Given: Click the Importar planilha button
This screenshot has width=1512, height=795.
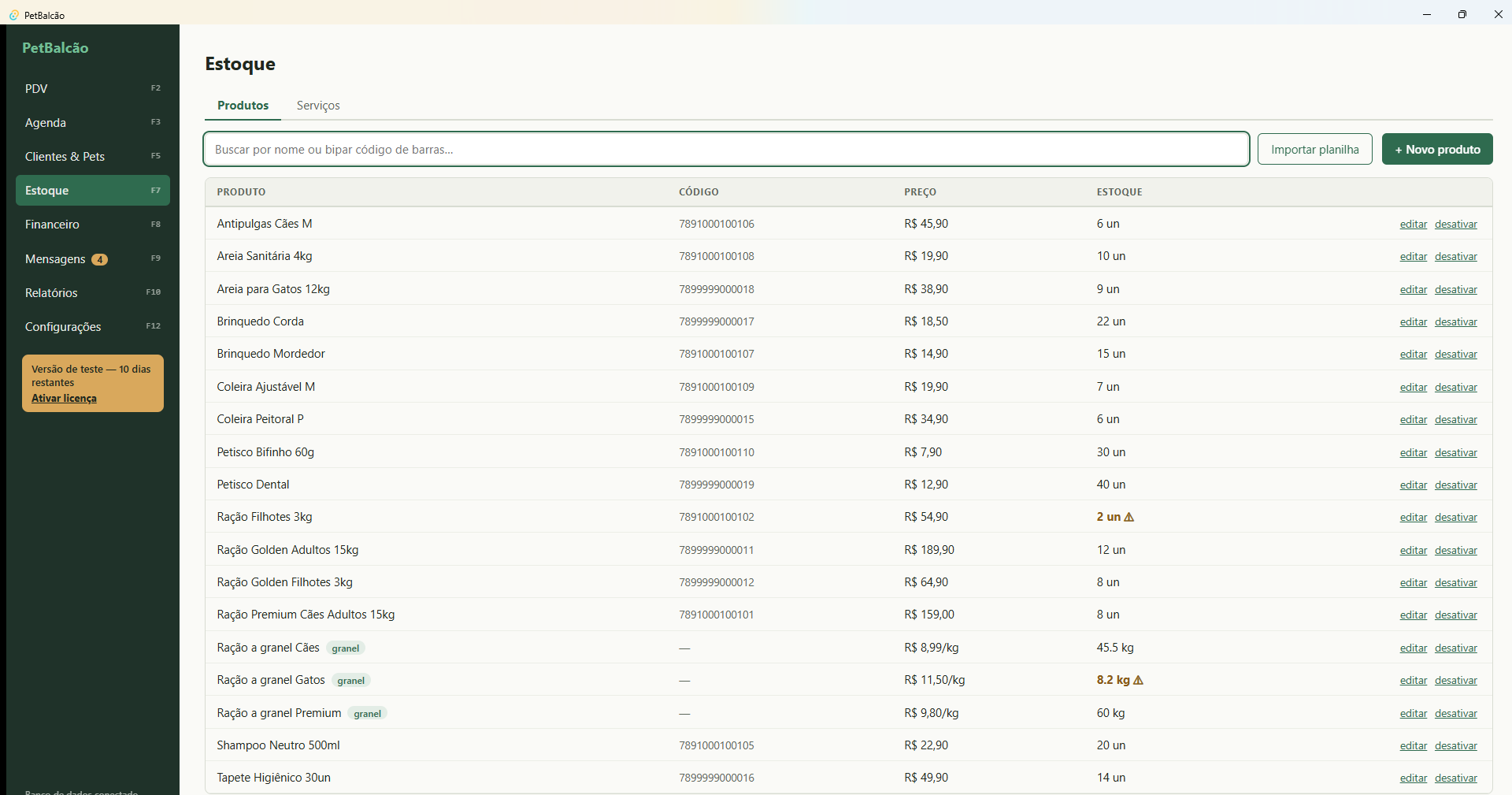Looking at the screenshot, I should [1315, 149].
